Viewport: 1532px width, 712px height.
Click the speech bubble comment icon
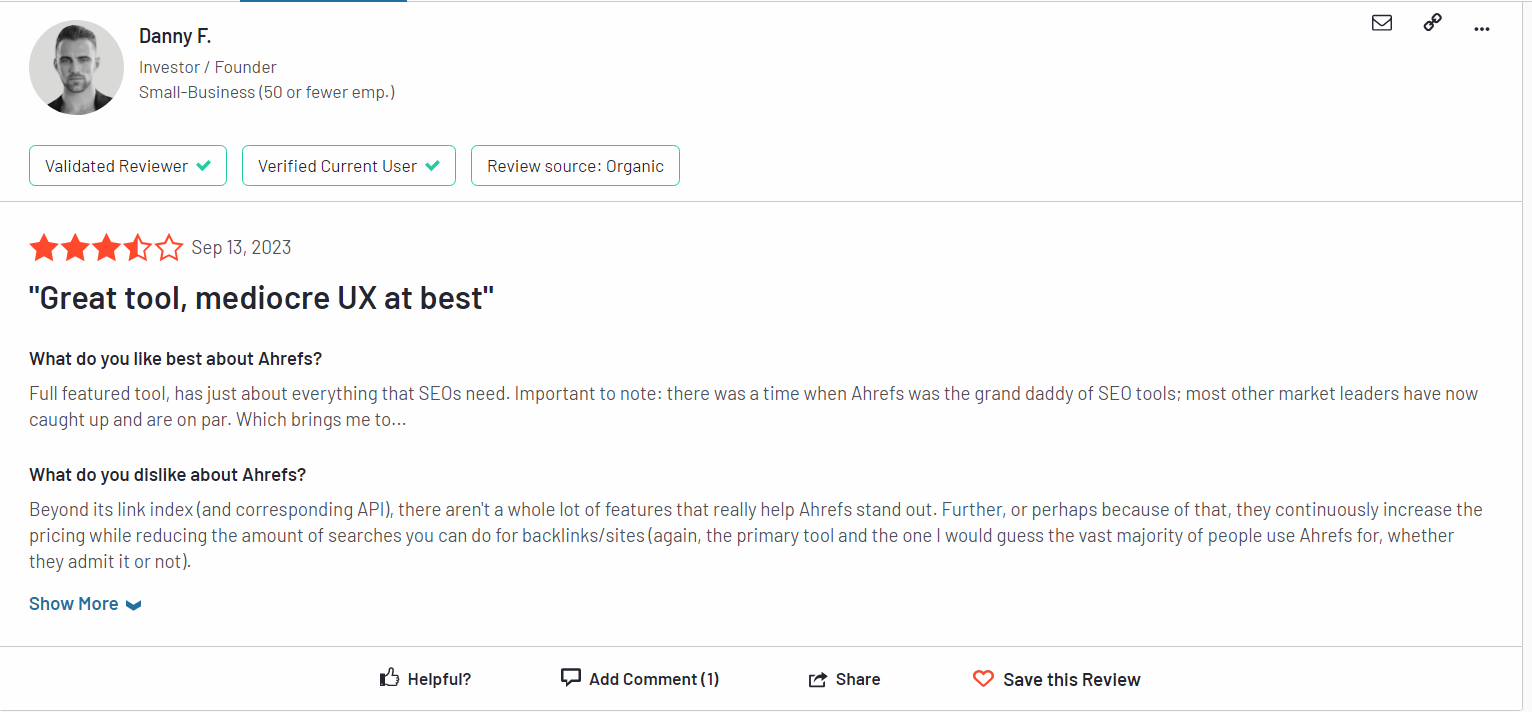click(571, 677)
